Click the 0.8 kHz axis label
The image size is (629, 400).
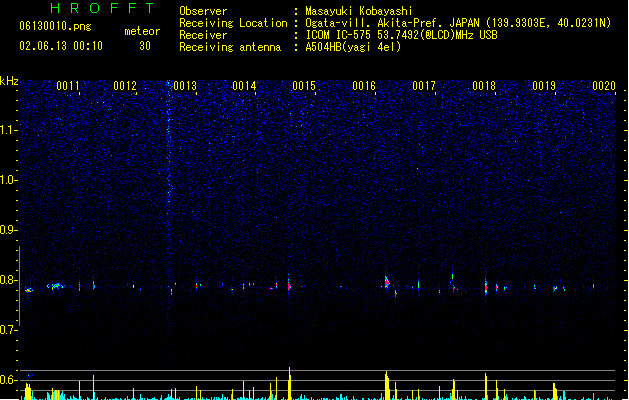[8, 280]
